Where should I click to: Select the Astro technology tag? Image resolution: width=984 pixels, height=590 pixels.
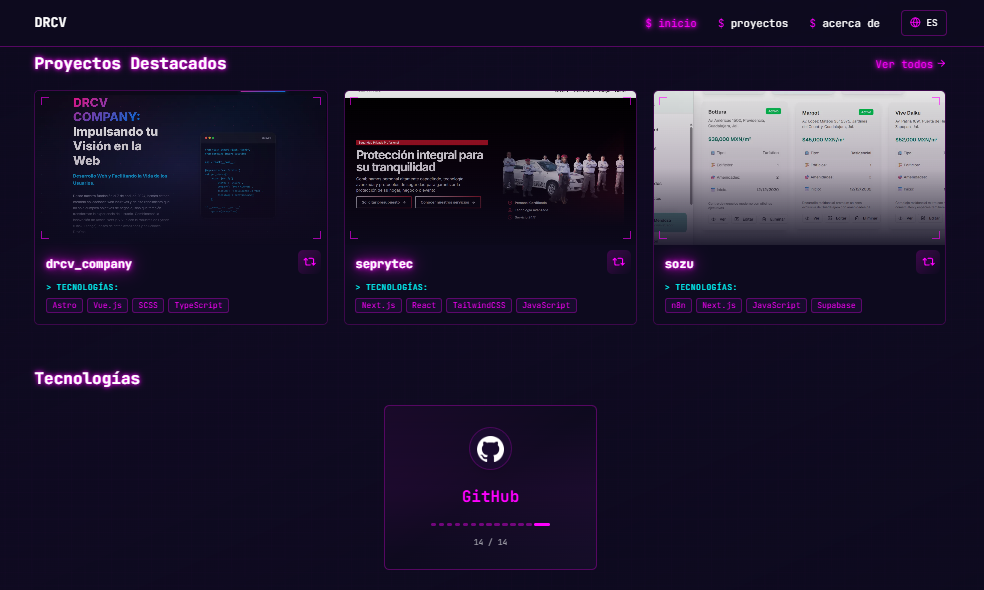pyautogui.click(x=65, y=306)
